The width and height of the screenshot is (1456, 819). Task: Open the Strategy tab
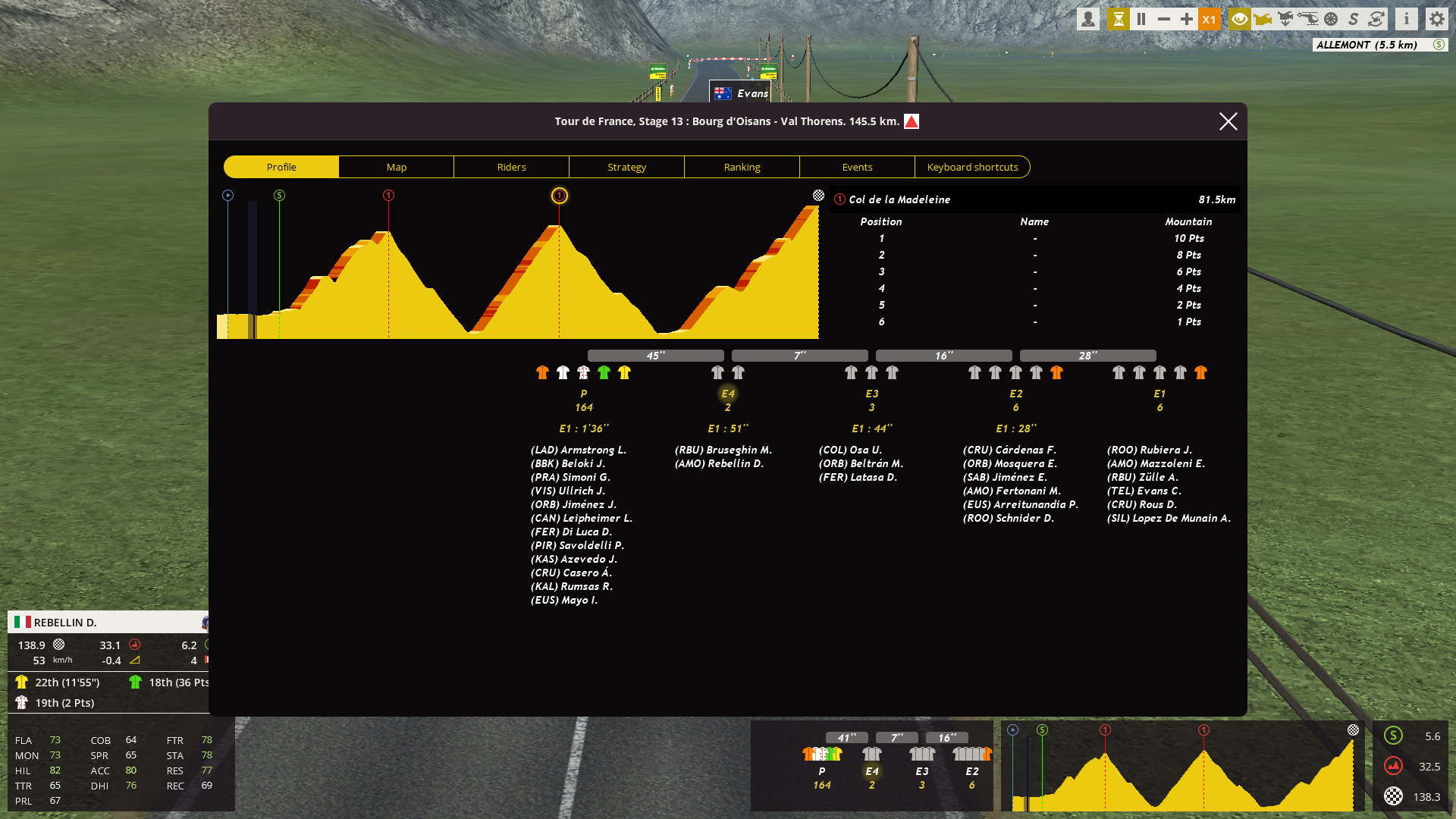coord(627,167)
